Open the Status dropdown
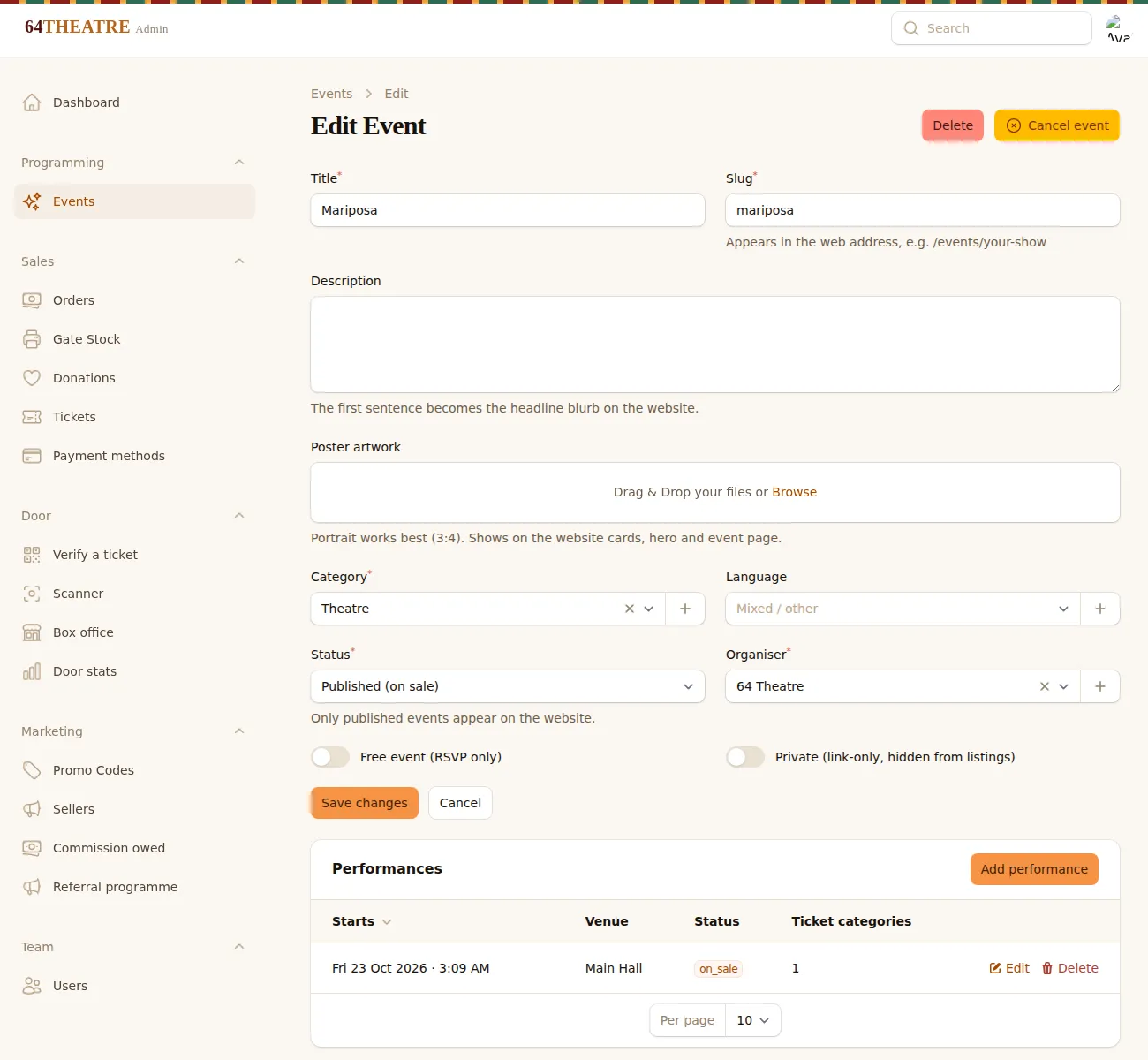The image size is (1148, 1060). (508, 686)
